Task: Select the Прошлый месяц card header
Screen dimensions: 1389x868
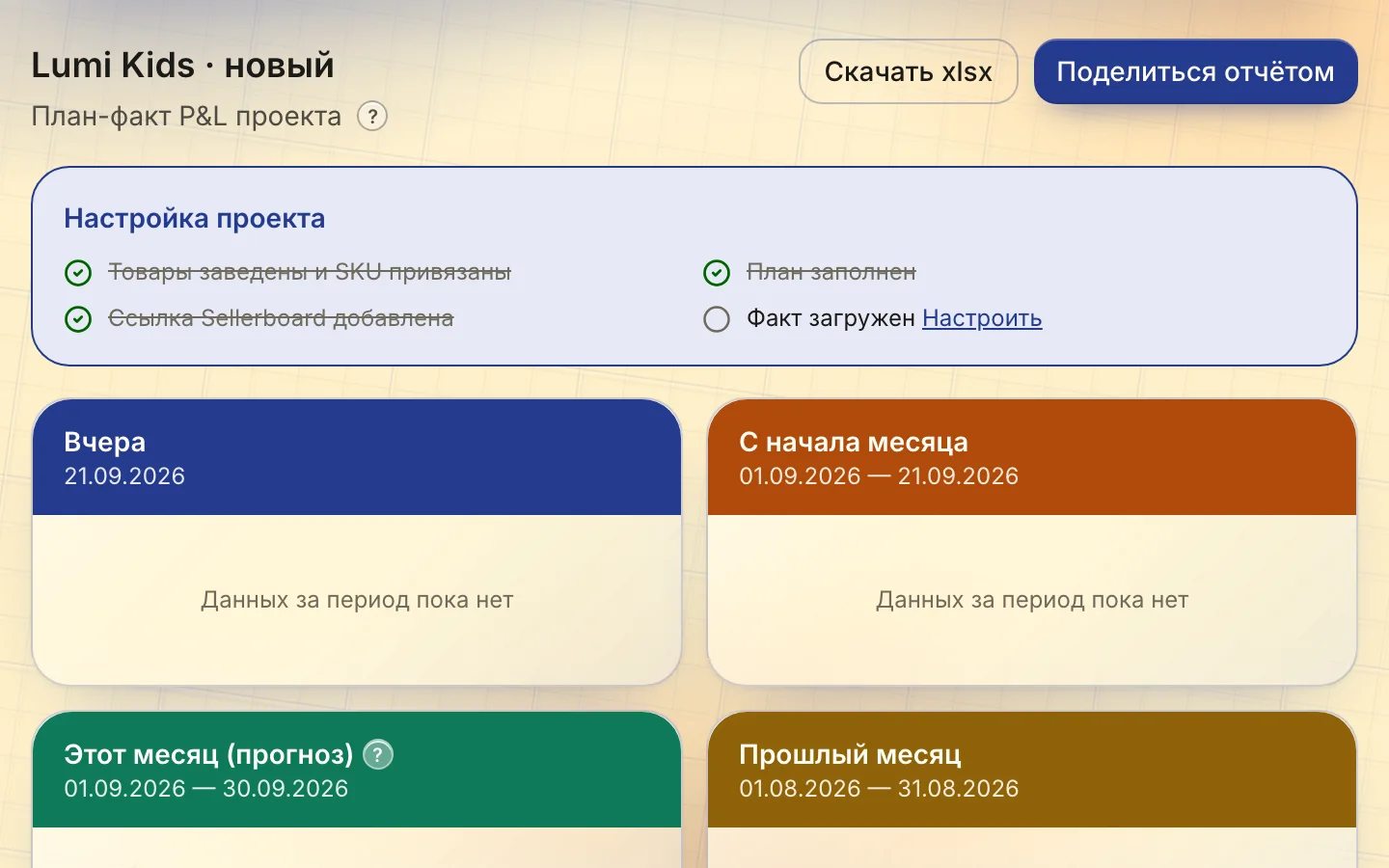Action: (x=1032, y=770)
